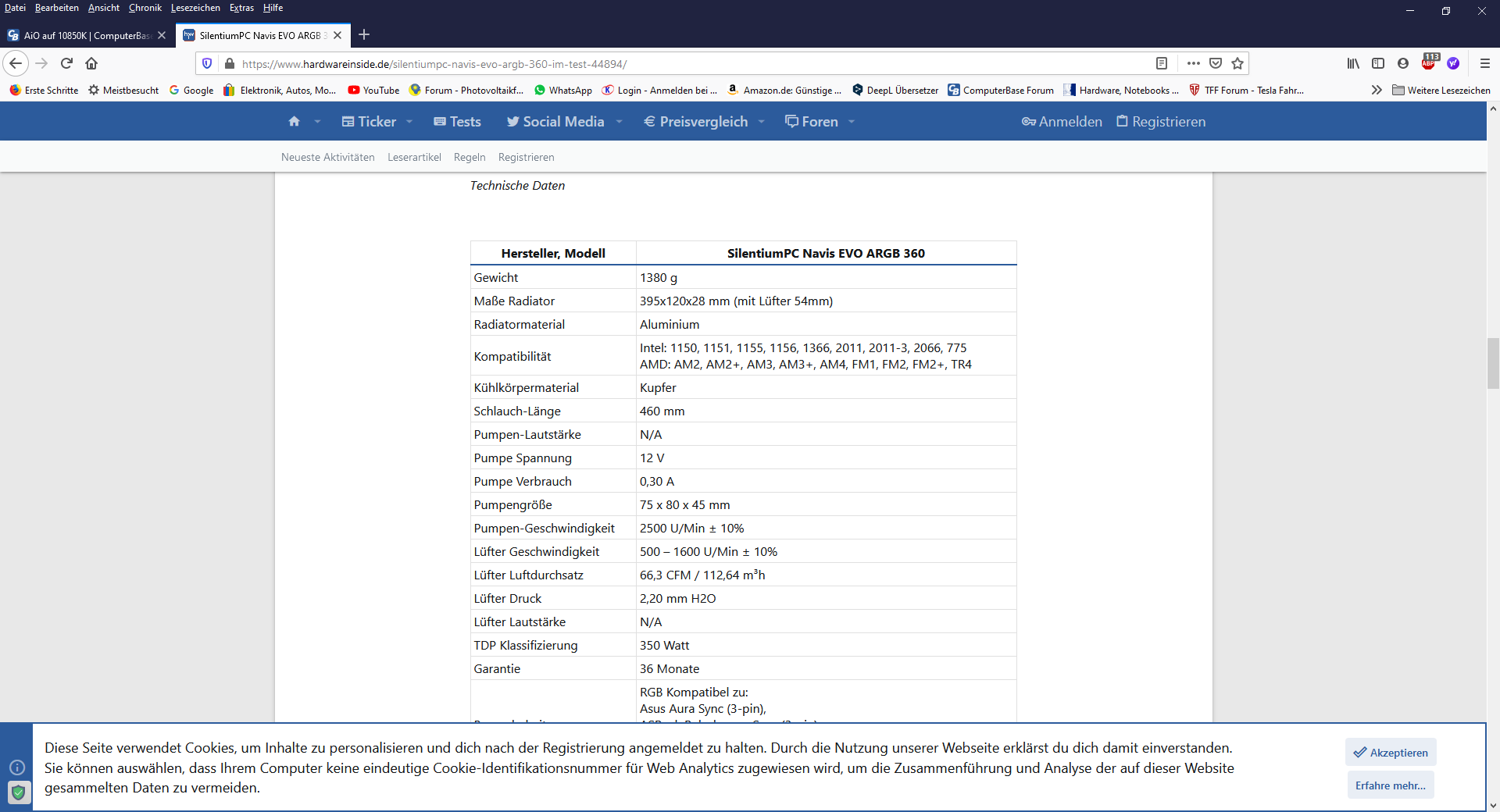Go forward to the next page
The width and height of the screenshot is (1500, 812).
[42, 63]
